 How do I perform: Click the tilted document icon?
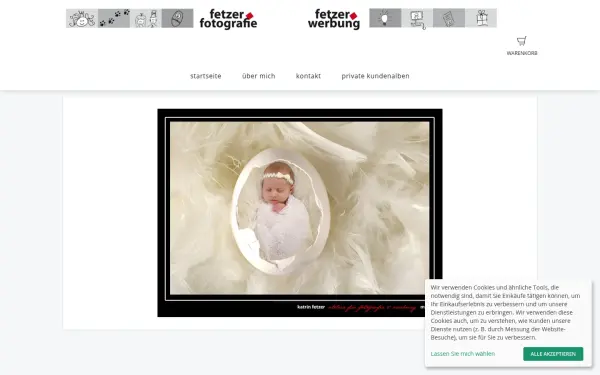click(x=449, y=18)
